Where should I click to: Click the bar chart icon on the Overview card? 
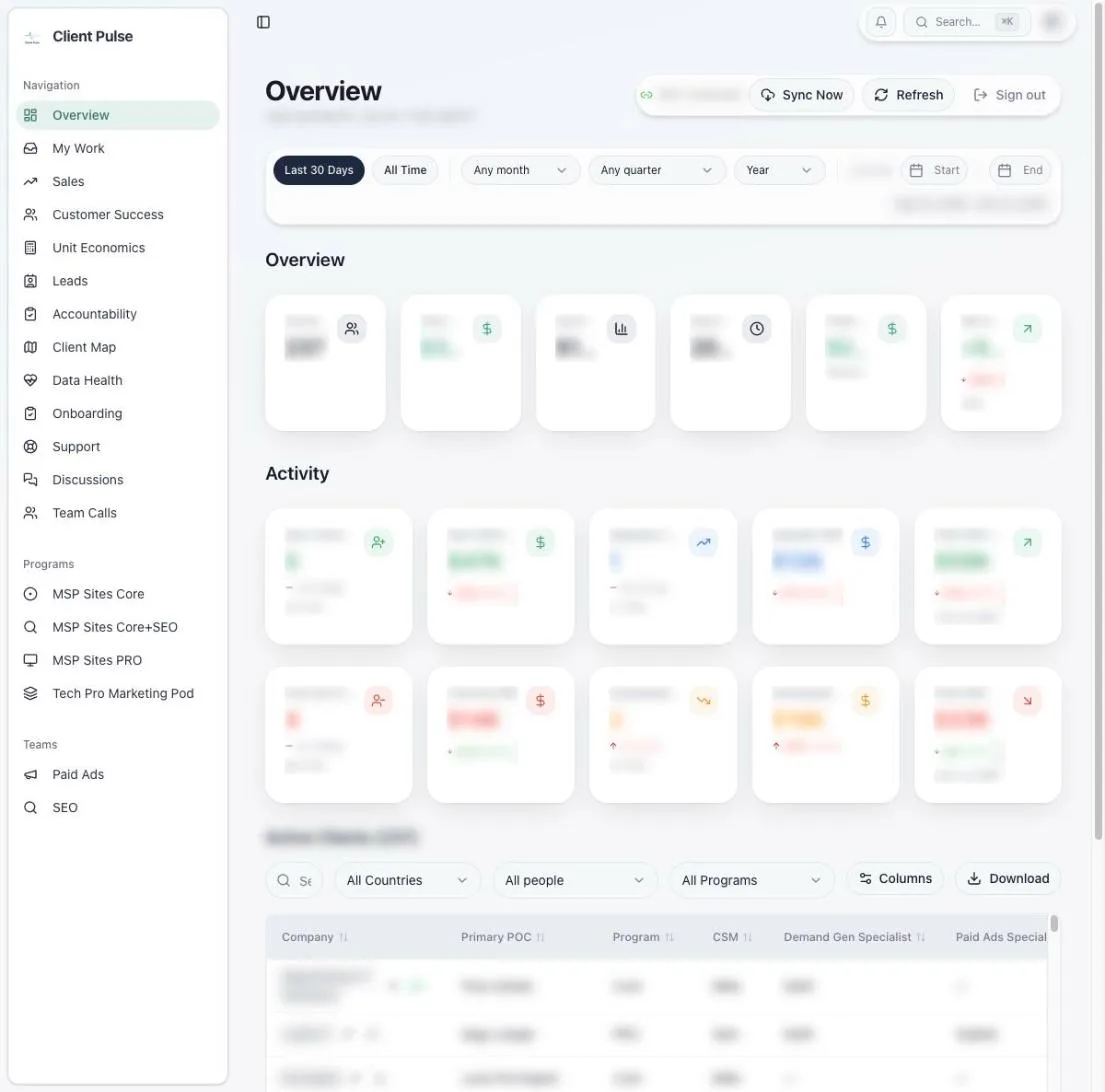pos(621,328)
